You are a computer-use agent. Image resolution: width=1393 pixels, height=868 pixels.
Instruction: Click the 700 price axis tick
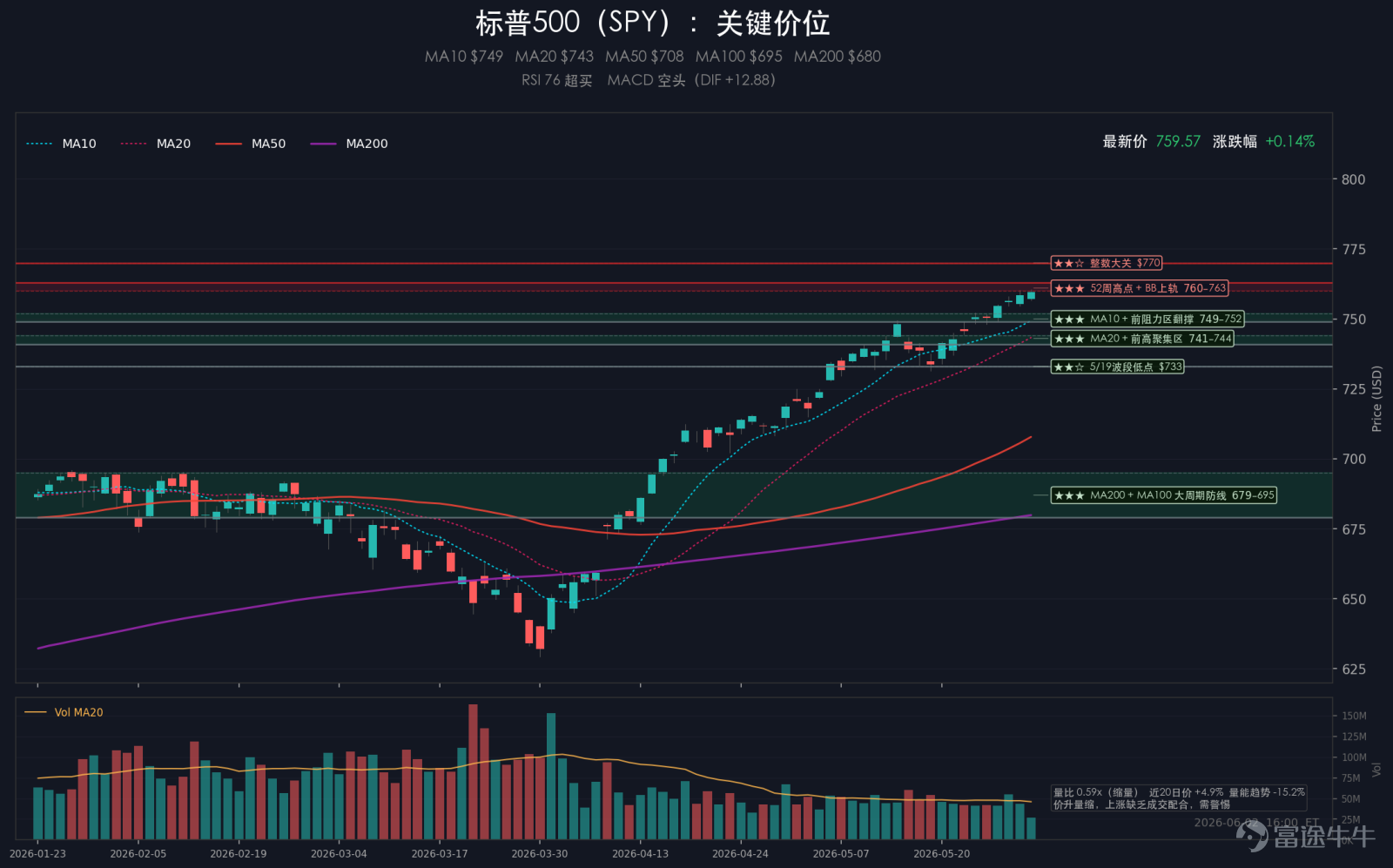[x=1354, y=459]
